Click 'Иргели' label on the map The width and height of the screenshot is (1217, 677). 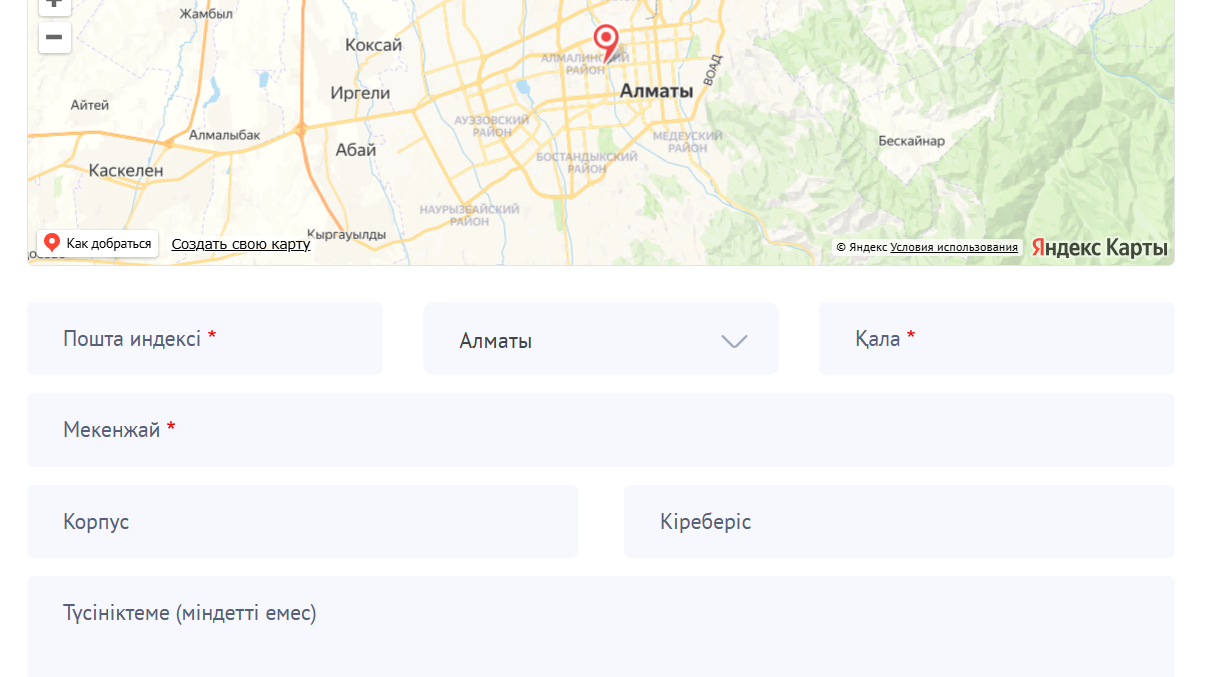[x=360, y=93]
